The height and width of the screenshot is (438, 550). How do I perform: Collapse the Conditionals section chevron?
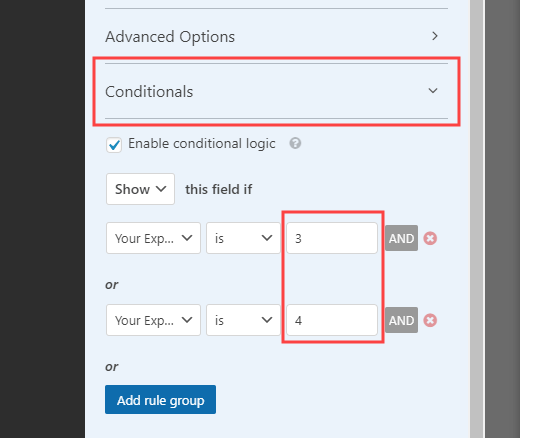[x=433, y=91]
